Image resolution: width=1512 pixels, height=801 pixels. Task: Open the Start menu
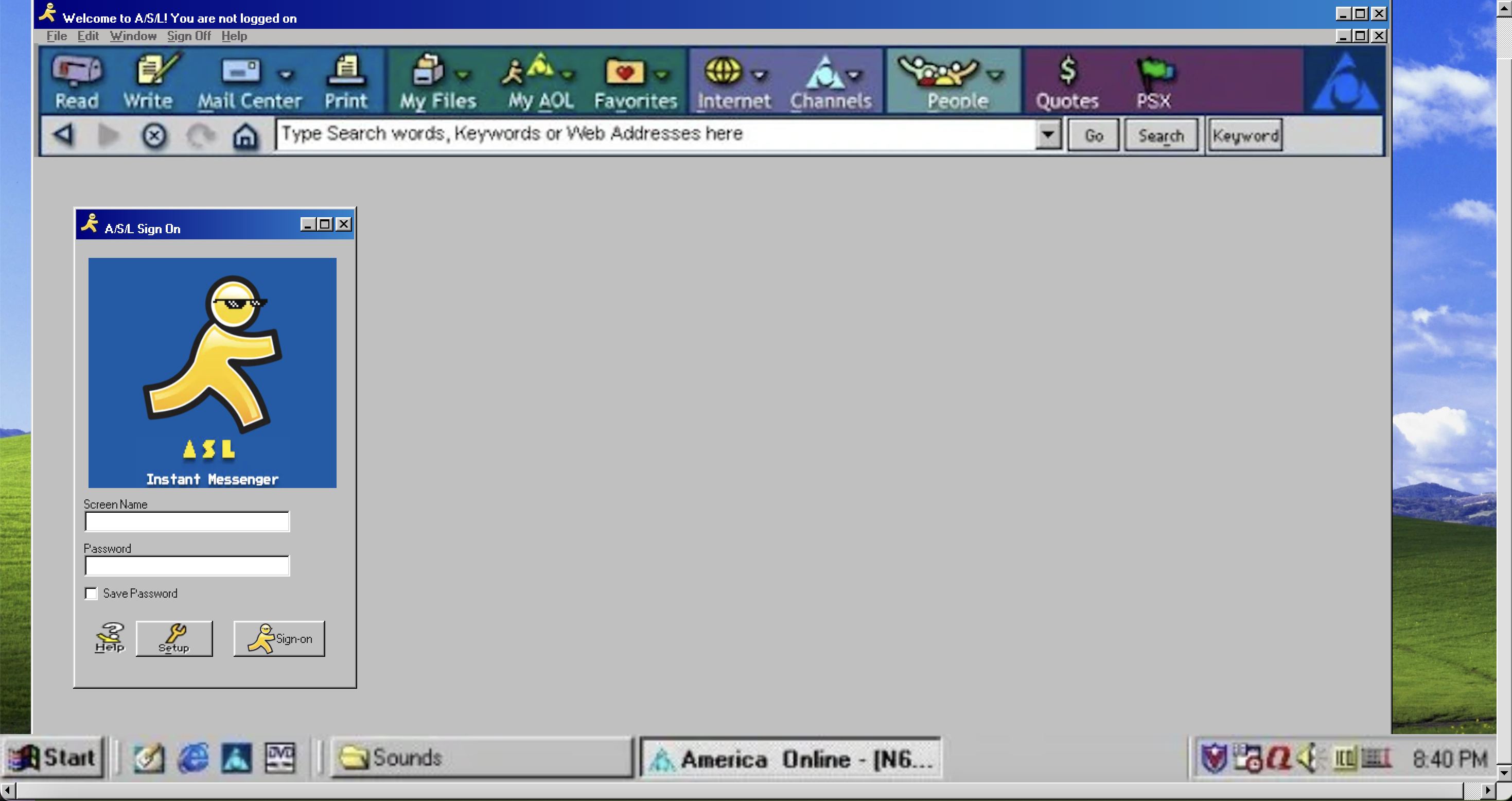(x=54, y=758)
